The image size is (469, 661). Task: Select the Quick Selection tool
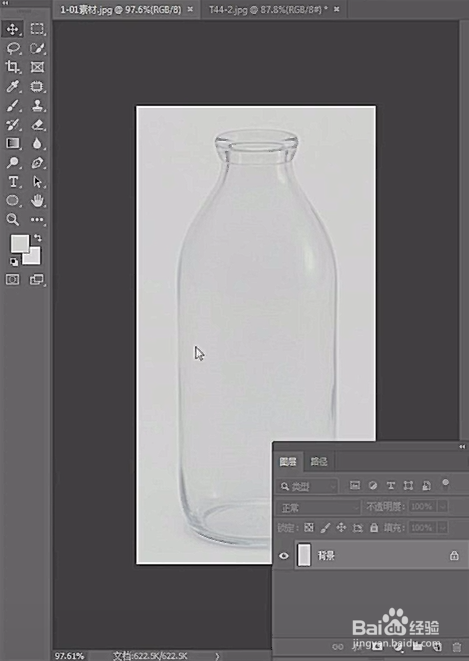click(x=37, y=48)
